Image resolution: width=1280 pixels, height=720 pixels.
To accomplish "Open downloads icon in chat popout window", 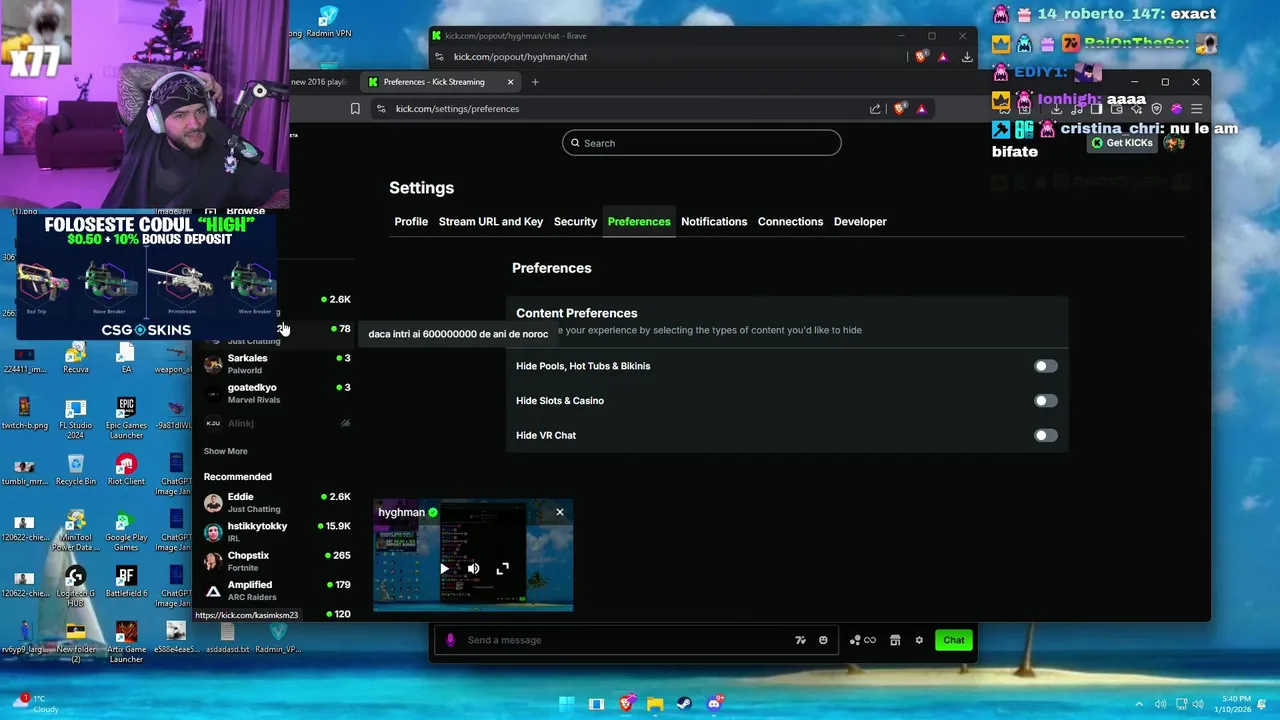I will click(967, 57).
